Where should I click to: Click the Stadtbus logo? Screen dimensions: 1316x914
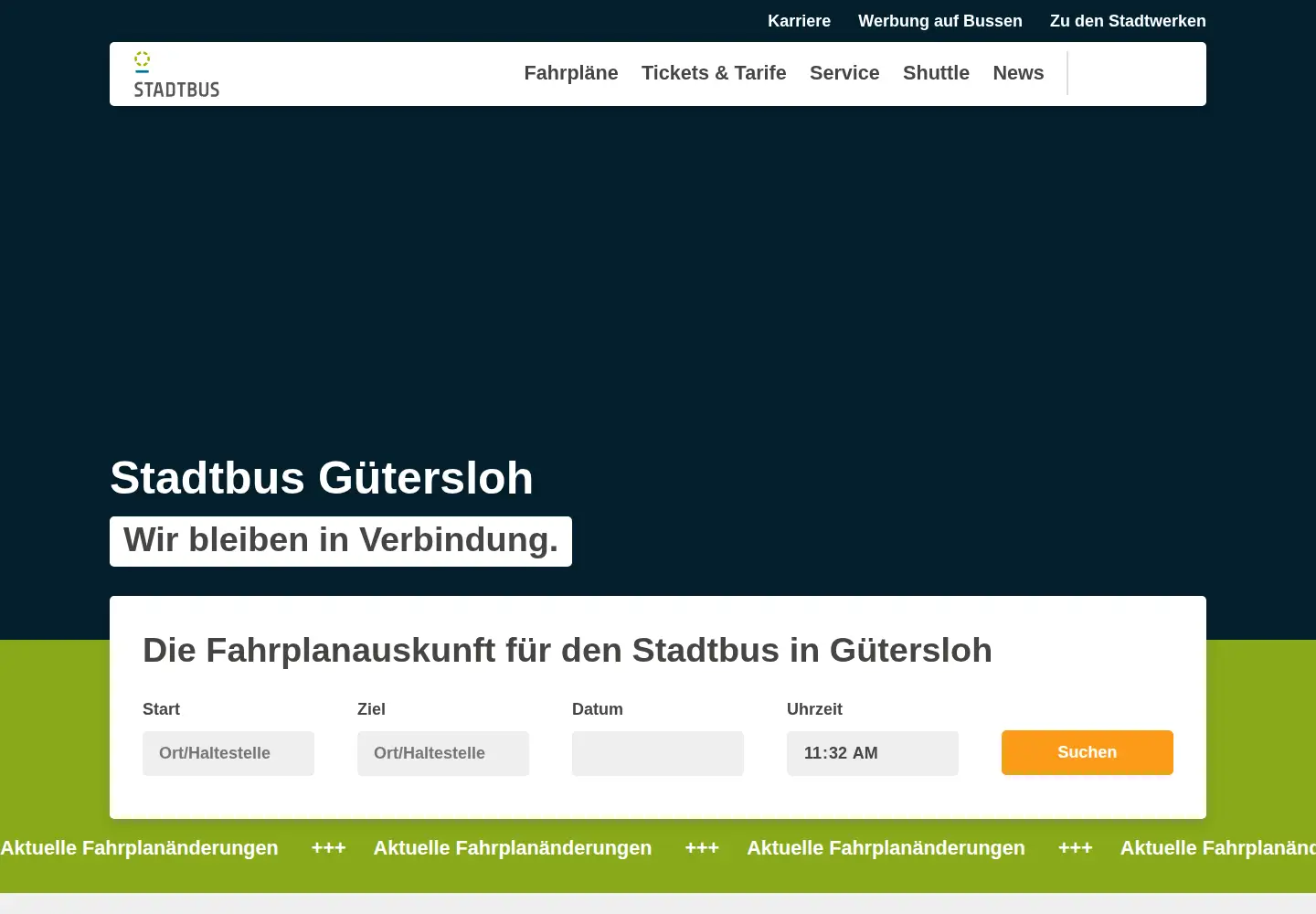coord(176,74)
